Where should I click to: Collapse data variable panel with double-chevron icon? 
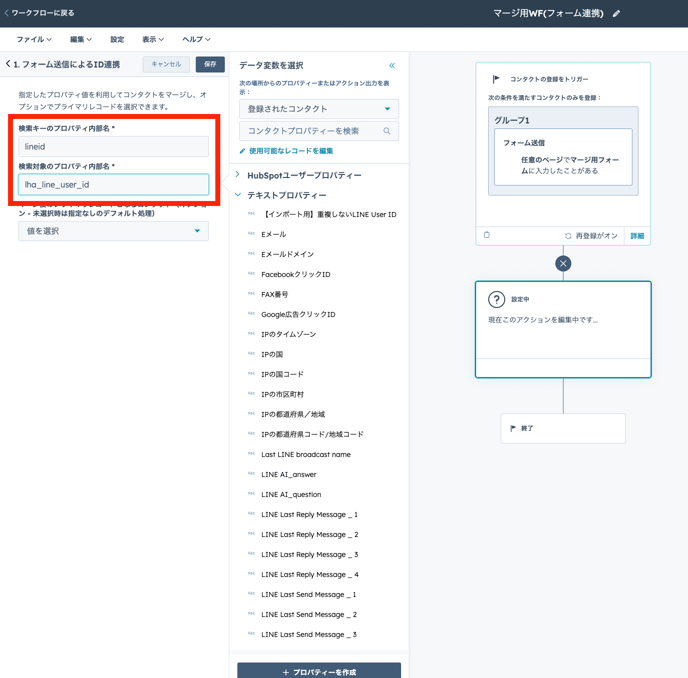(x=392, y=65)
